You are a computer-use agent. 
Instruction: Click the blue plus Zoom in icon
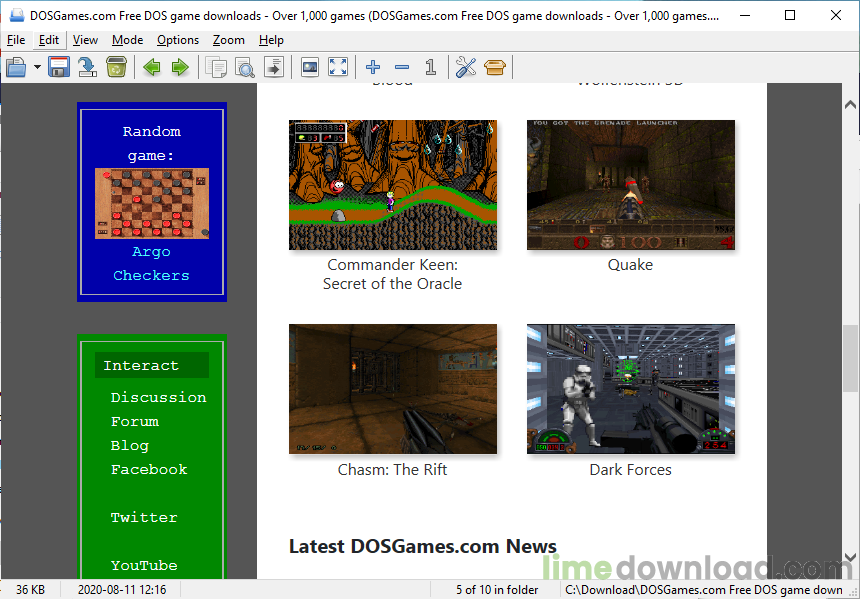373,67
